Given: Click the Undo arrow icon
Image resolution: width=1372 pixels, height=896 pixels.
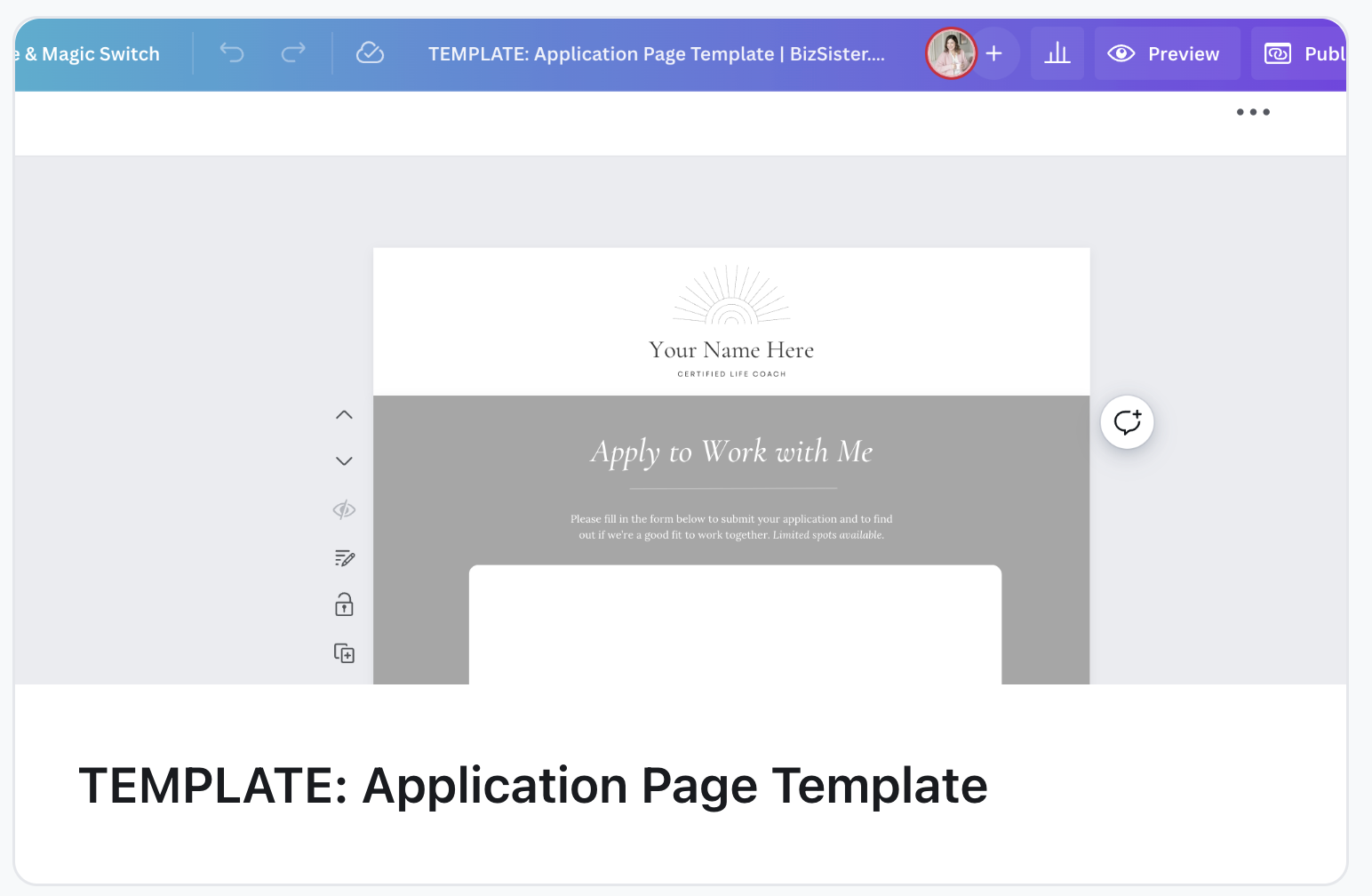Looking at the screenshot, I should coord(232,53).
